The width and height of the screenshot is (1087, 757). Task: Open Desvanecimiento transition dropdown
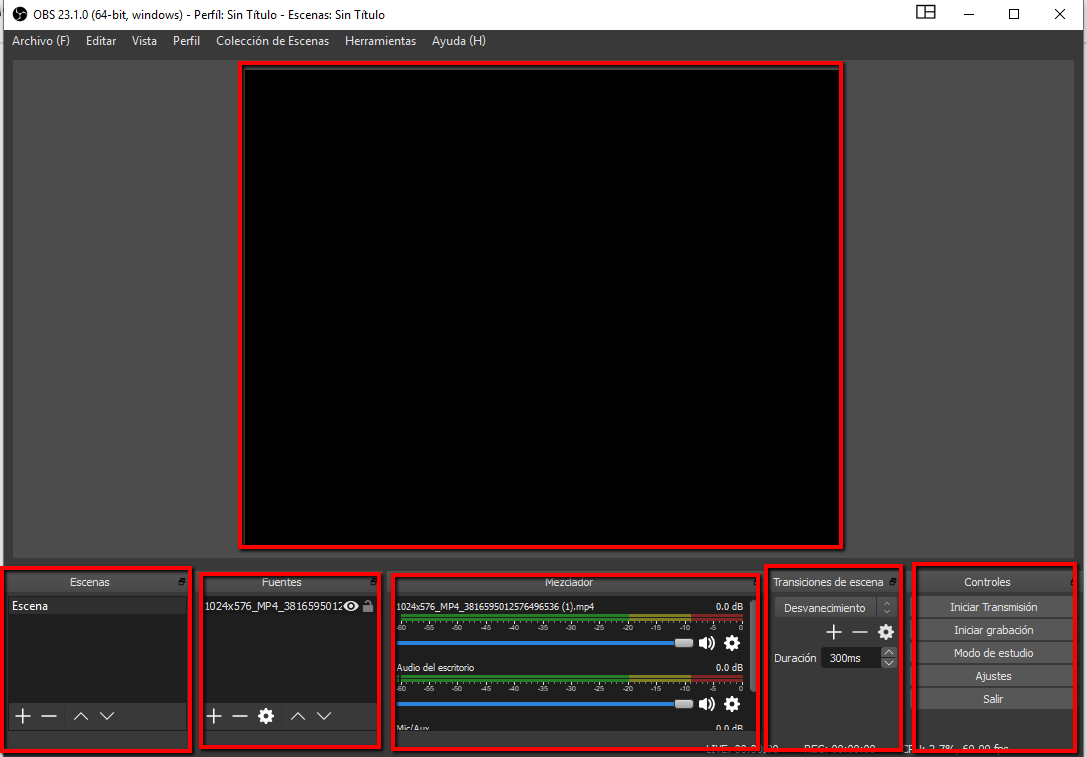point(835,608)
